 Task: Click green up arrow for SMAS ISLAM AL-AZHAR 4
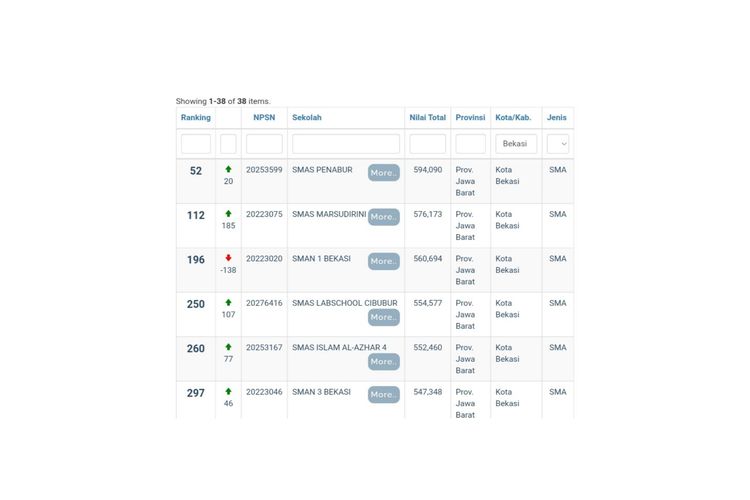[228, 347]
